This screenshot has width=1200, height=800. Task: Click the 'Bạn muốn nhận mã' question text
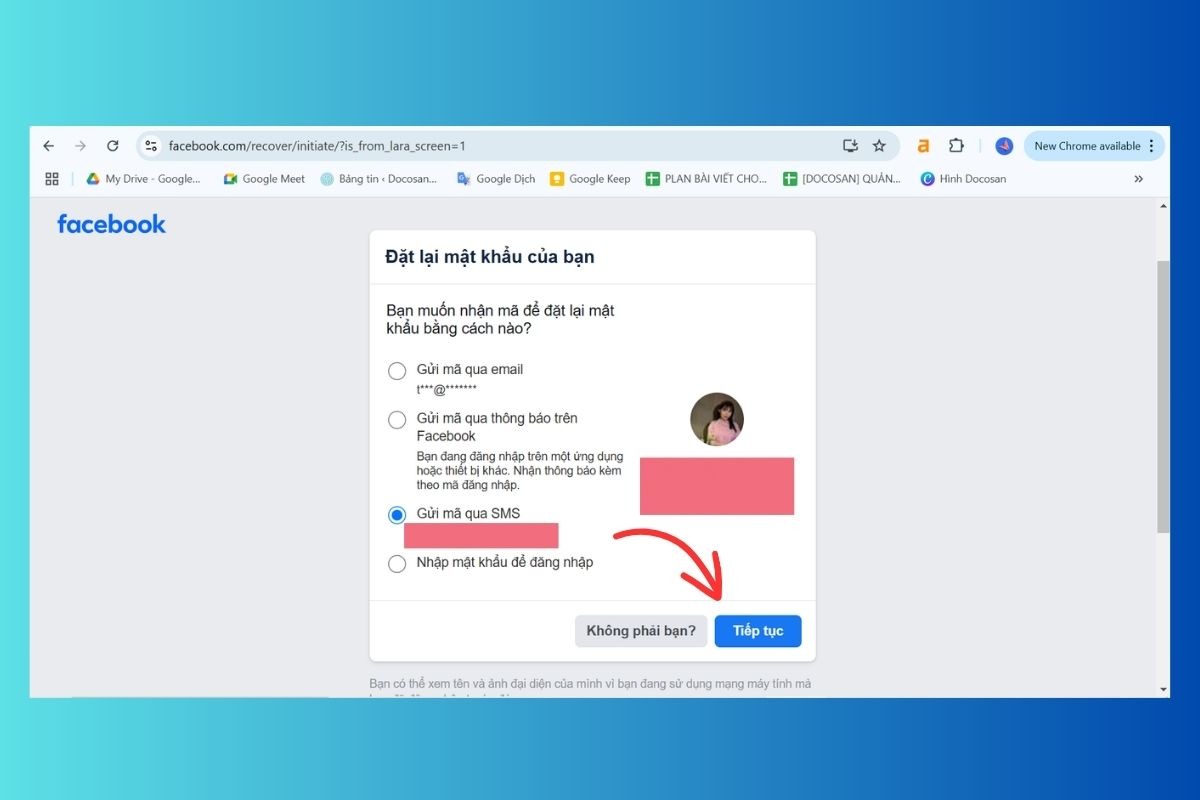[x=500, y=320]
